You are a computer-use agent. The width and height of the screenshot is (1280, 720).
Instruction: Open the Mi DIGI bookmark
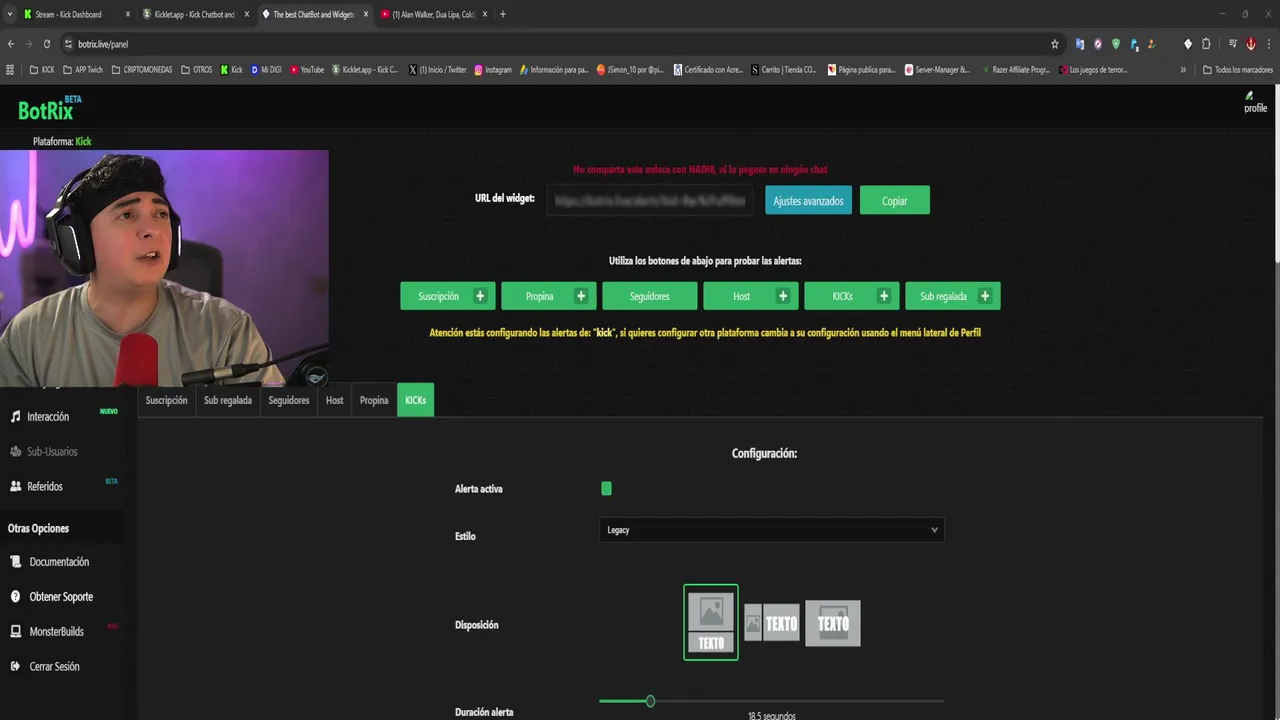(x=266, y=70)
